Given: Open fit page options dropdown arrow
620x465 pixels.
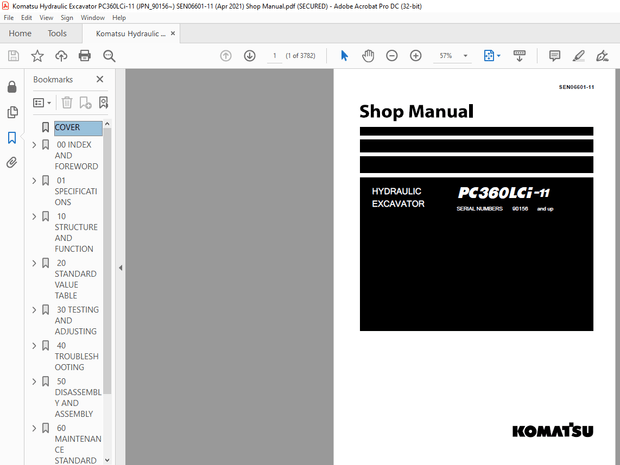Looking at the screenshot, I should click(499, 56).
